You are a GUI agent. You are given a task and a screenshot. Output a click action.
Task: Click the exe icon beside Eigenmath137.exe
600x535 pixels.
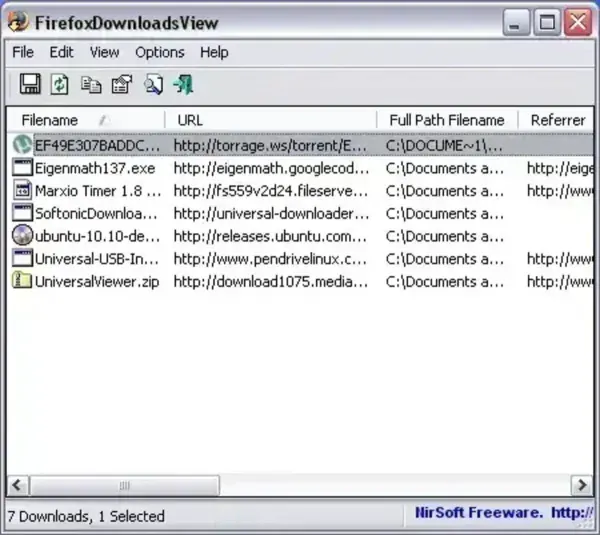click(x=22, y=168)
